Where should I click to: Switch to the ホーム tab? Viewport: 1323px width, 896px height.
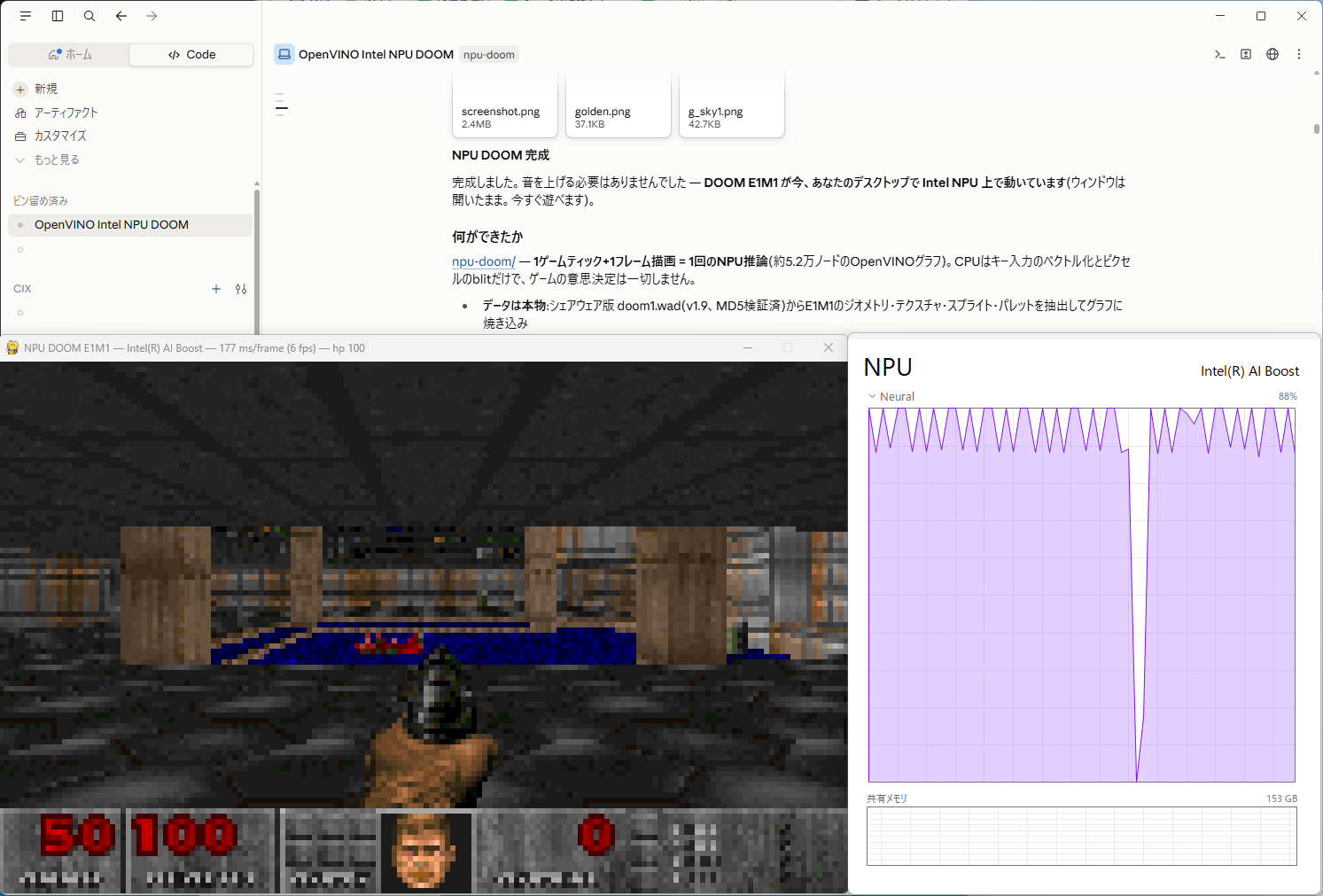(69, 55)
